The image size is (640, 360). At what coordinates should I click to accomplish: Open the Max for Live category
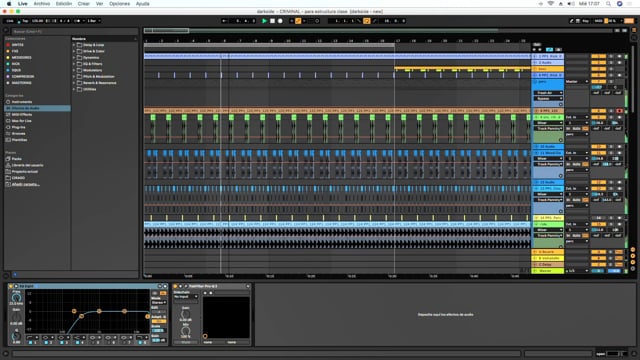(x=21, y=121)
